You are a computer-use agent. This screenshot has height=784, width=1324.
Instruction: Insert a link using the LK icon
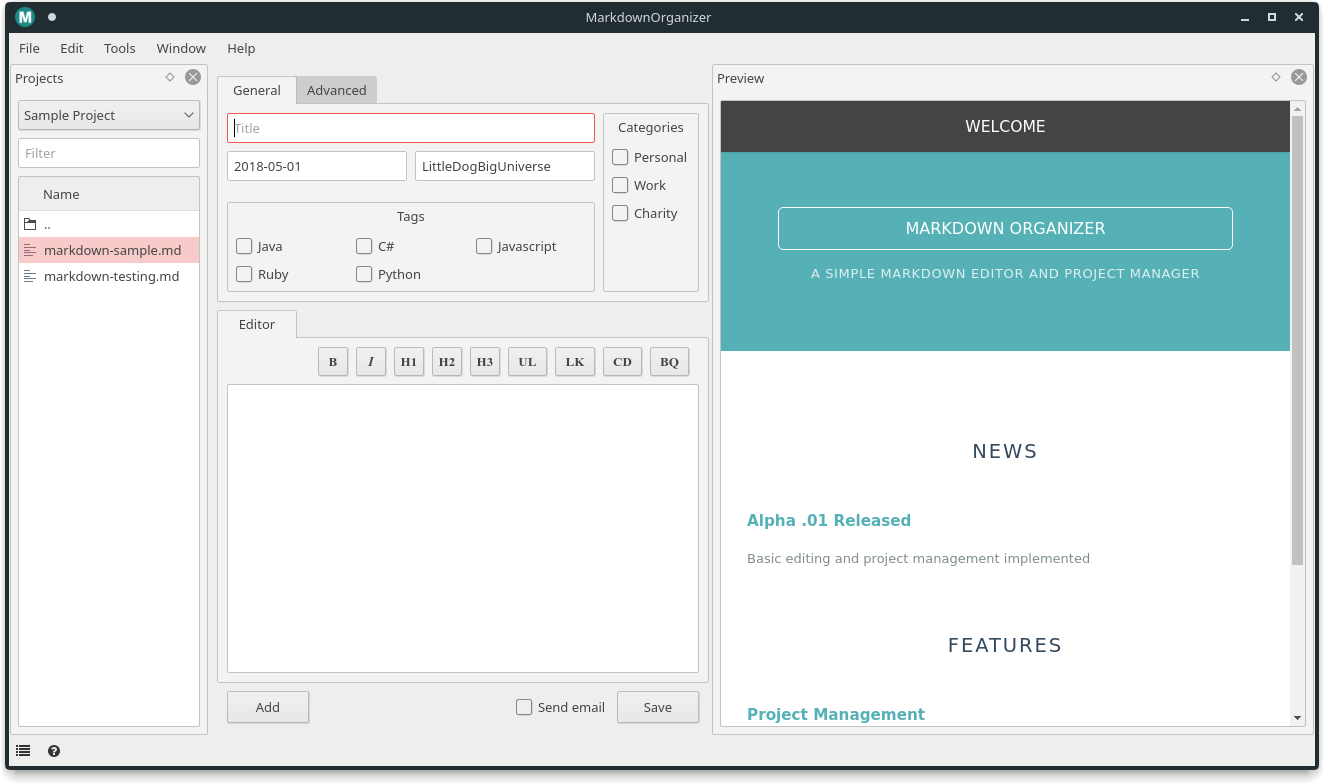574,361
